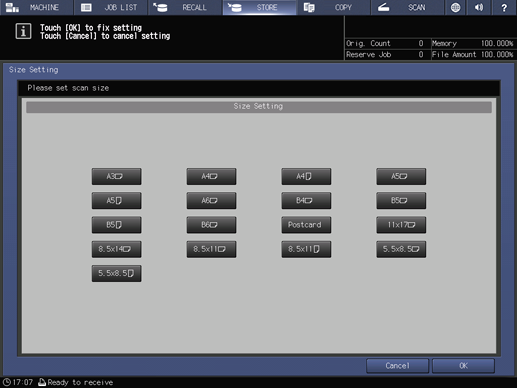This screenshot has width=517, height=388.
Task: Choose 5.5x8.5 portrait scan size
Action: (116, 274)
